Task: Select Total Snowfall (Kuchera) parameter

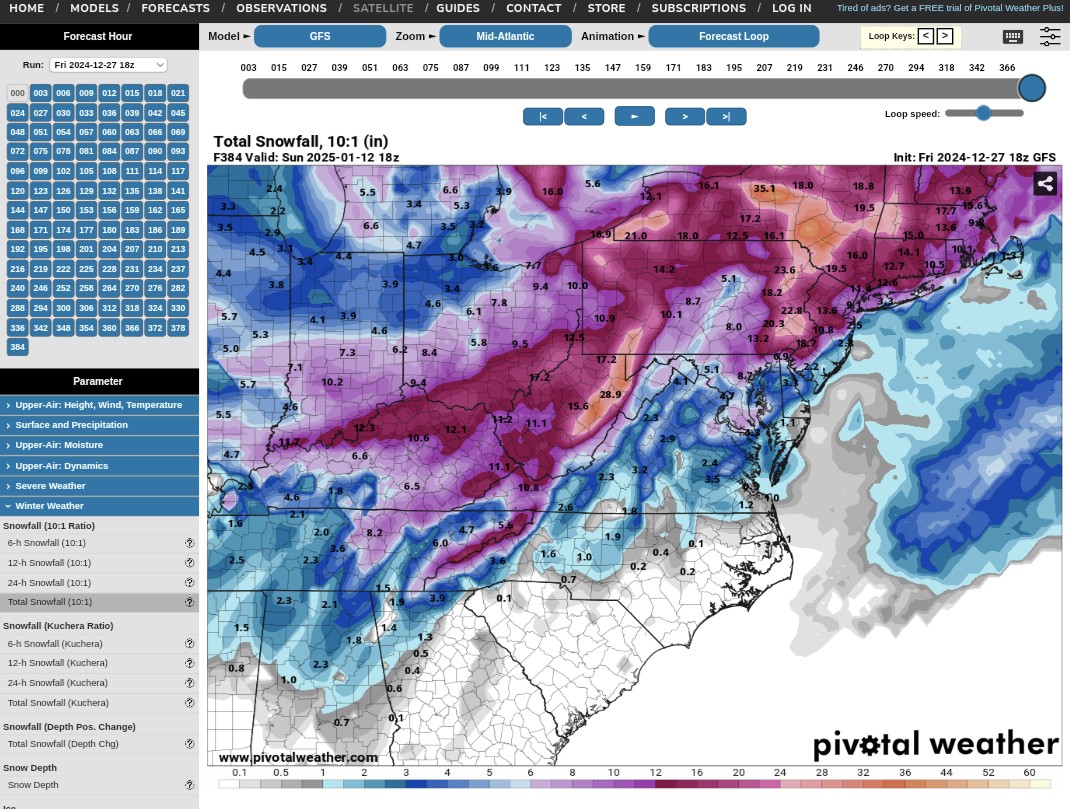Action: click(57, 703)
